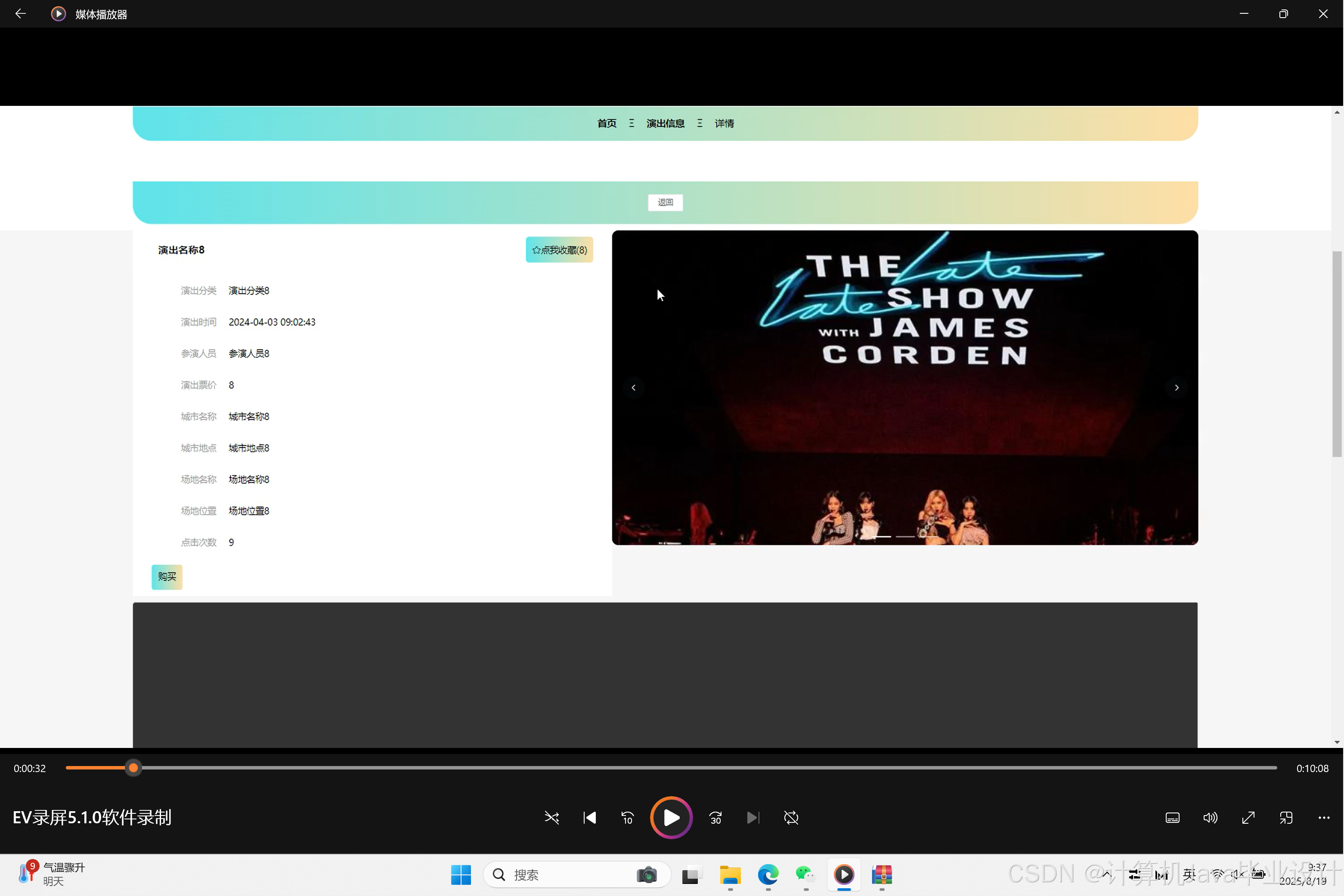This screenshot has width=1344, height=896.
Task: Click the camera icon in taskbar search
Action: point(647,875)
